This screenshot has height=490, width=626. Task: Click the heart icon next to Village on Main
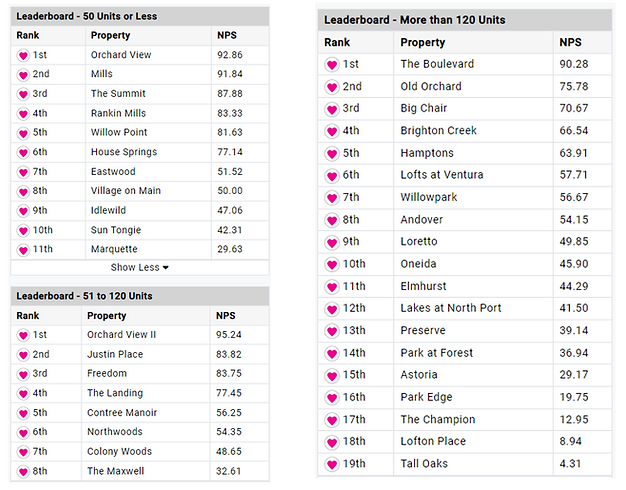coord(23,192)
